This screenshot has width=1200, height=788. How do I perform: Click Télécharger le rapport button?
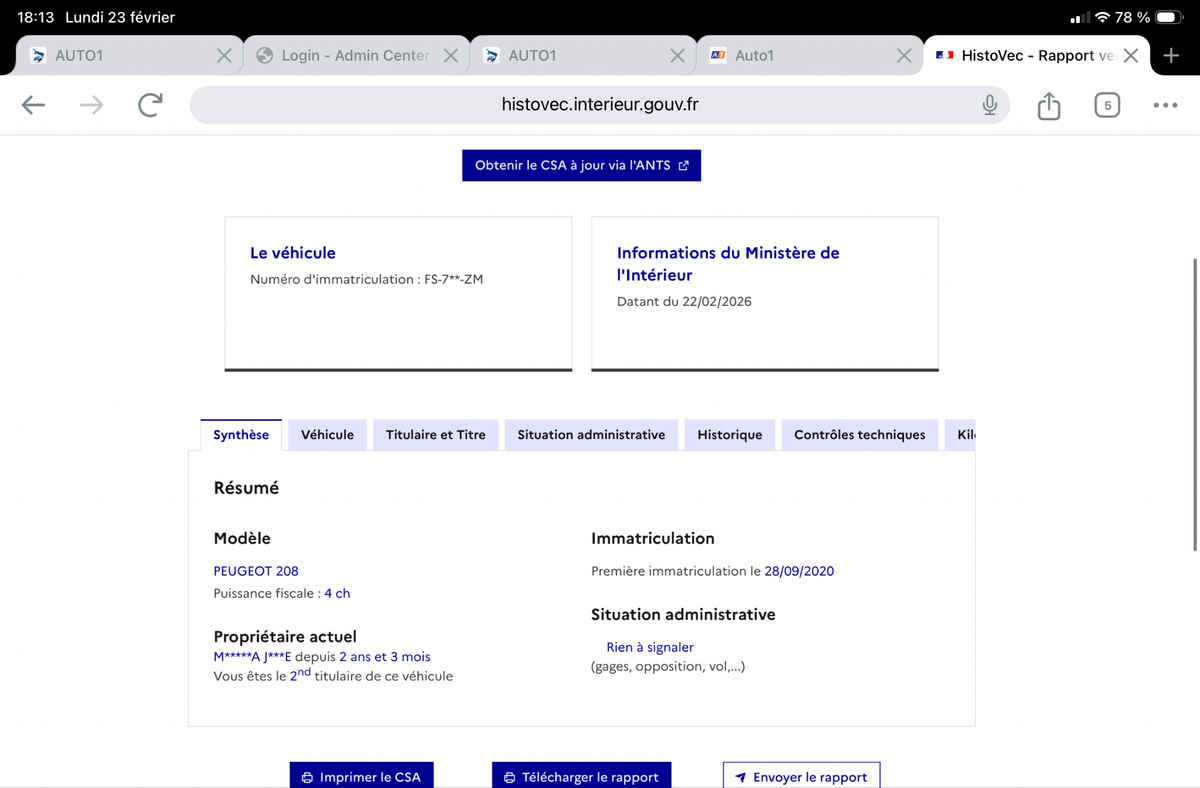[581, 777]
